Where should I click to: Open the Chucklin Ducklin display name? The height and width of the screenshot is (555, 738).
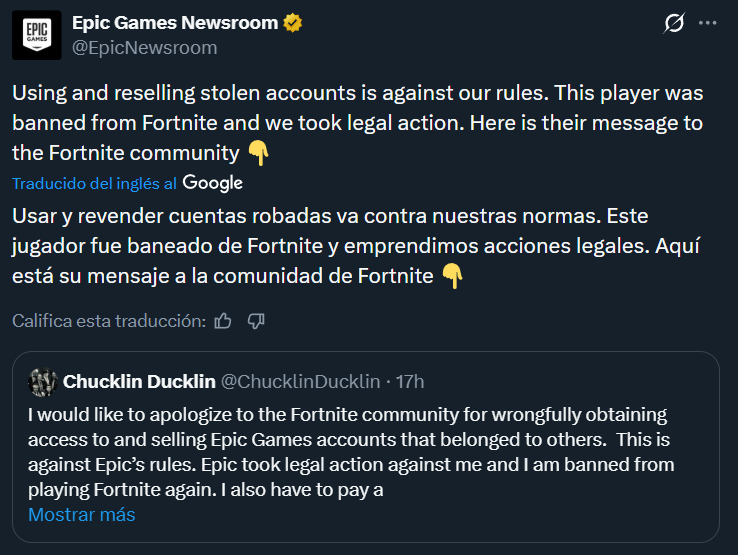(x=138, y=381)
